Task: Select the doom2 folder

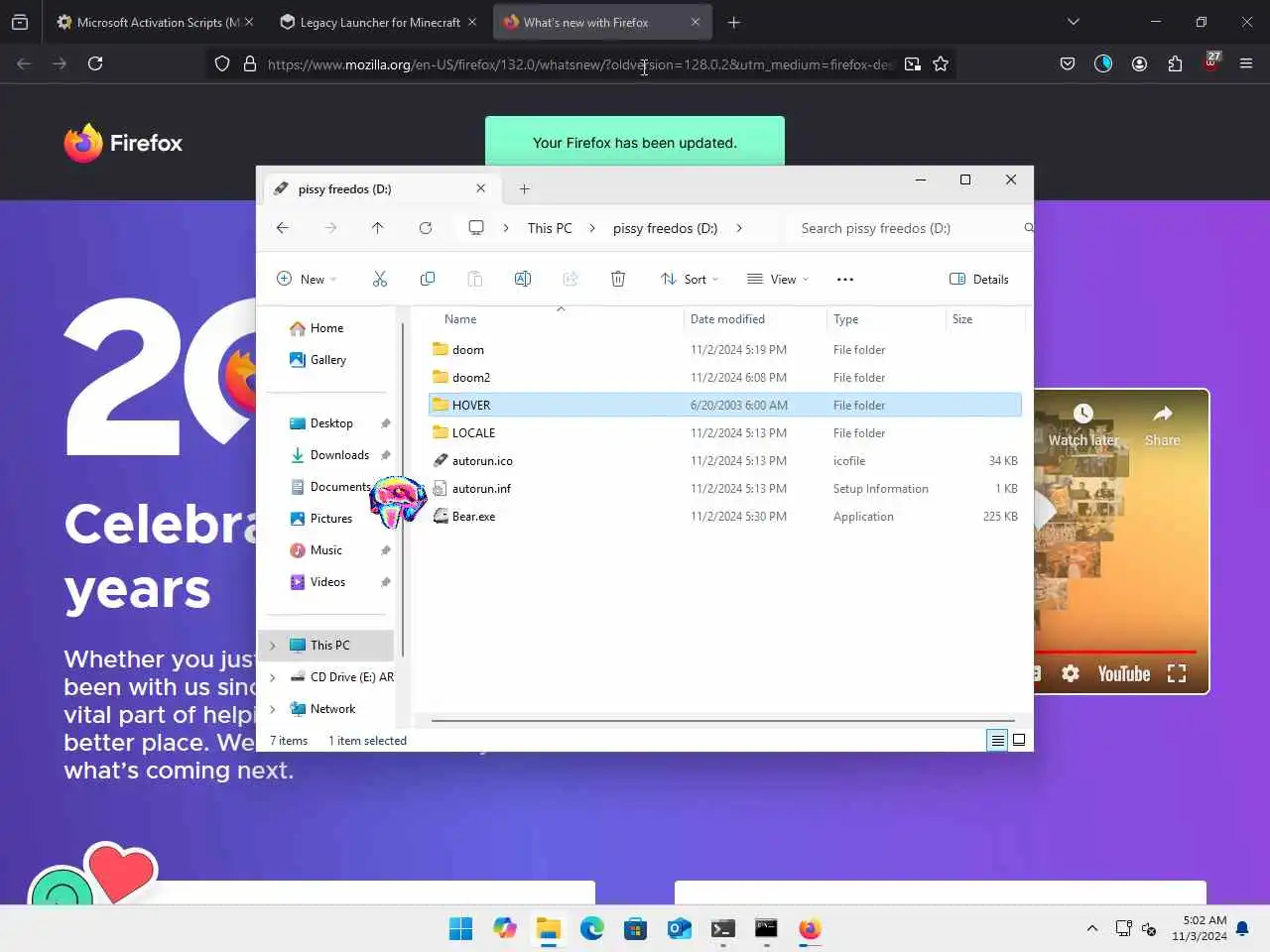Action: (x=724, y=378)
